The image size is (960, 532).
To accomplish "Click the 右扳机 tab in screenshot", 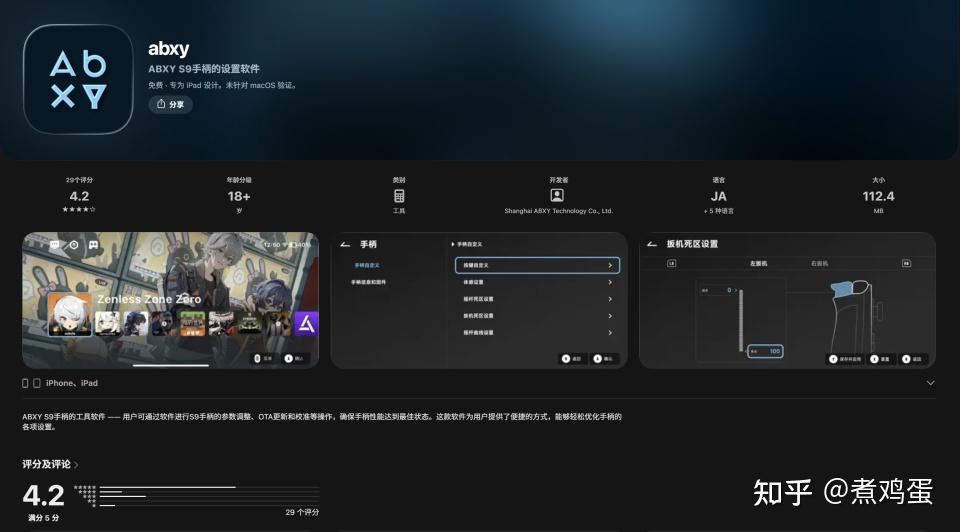I will point(819,263).
